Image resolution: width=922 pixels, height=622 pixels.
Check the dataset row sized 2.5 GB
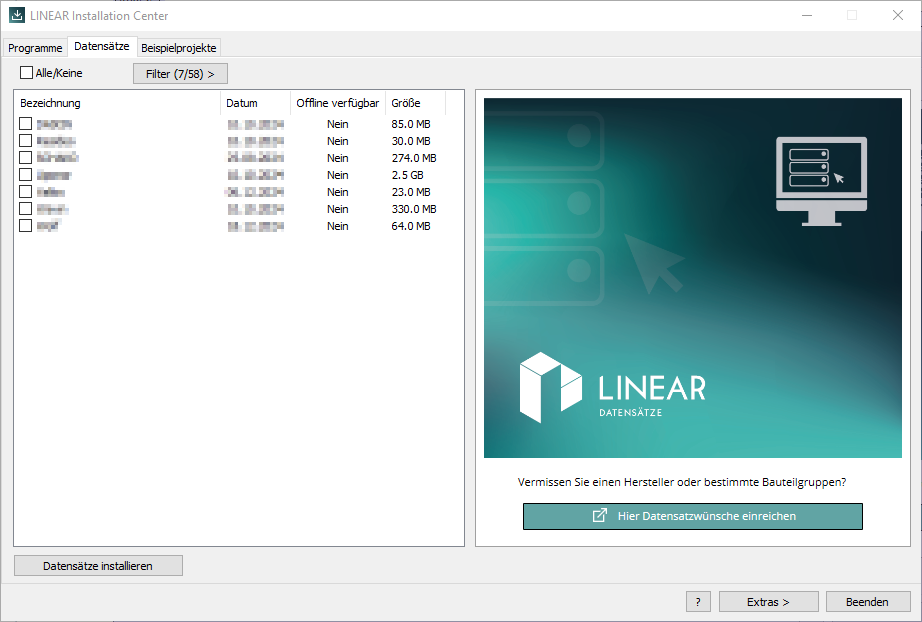click(x=25, y=175)
